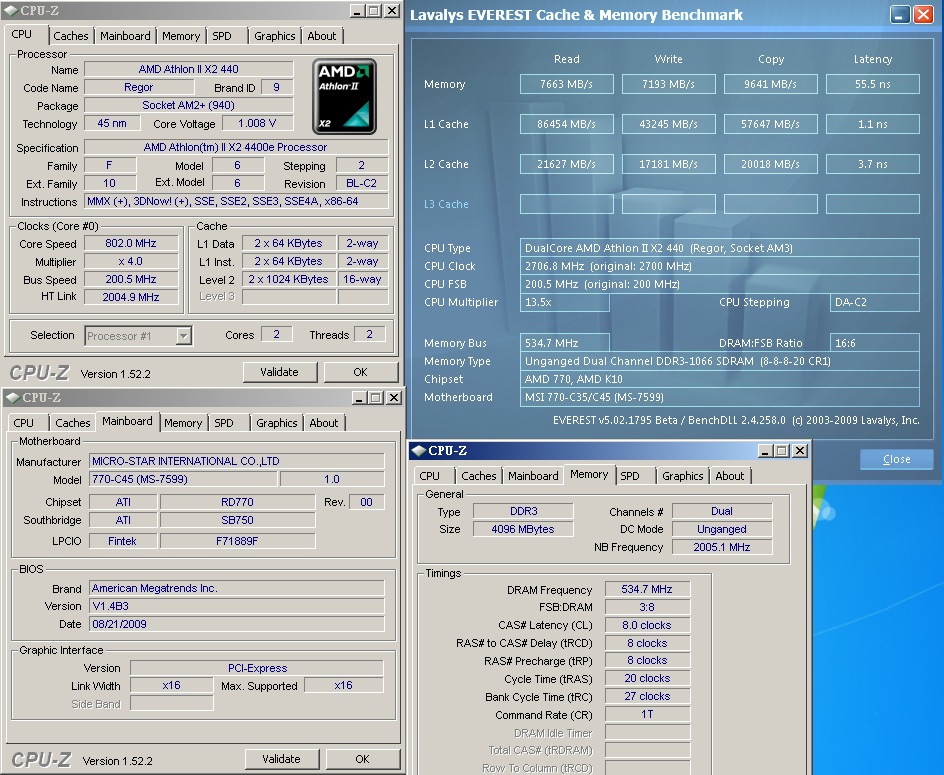Switch to Caches tab in top CPU-Z window
Screen dimensions: 944x775
click(x=70, y=36)
